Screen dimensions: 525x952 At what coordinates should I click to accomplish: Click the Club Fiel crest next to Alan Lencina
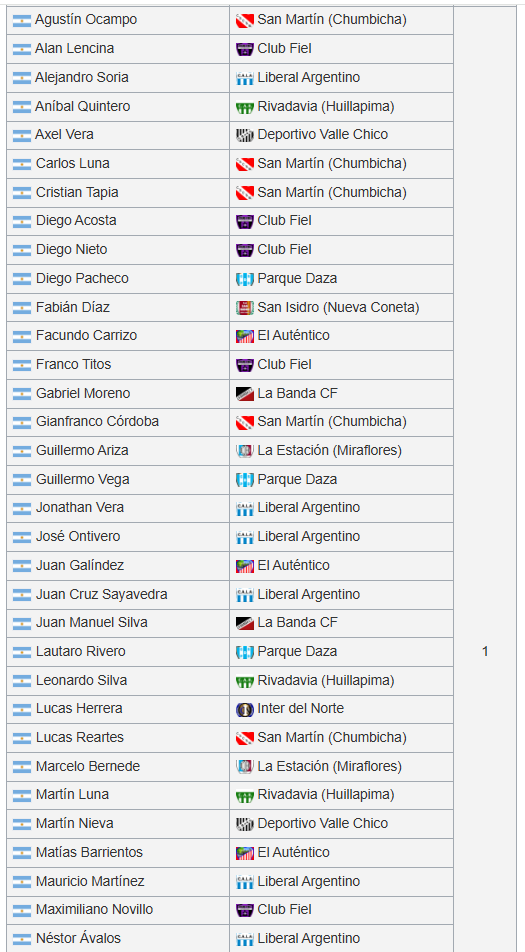pyautogui.click(x=245, y=49)
